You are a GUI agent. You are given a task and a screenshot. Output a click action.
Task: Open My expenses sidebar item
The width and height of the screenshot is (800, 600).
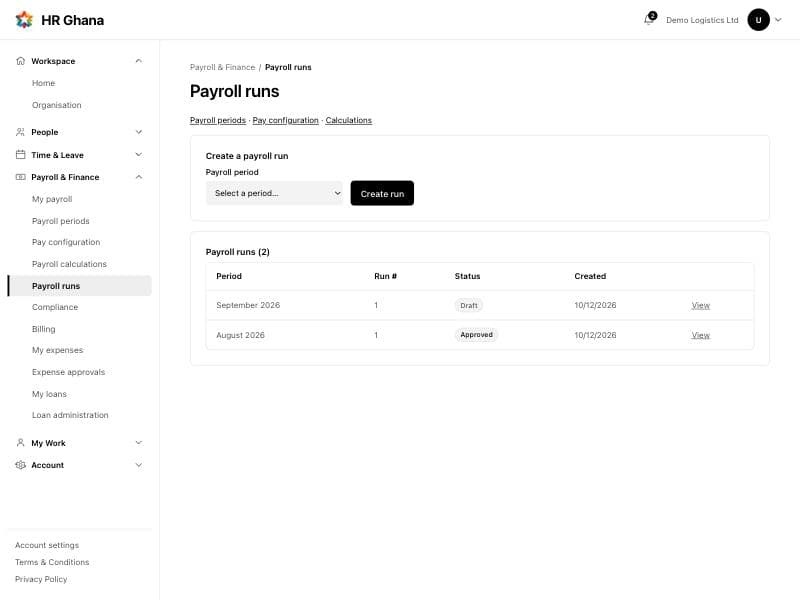point(57,350)
